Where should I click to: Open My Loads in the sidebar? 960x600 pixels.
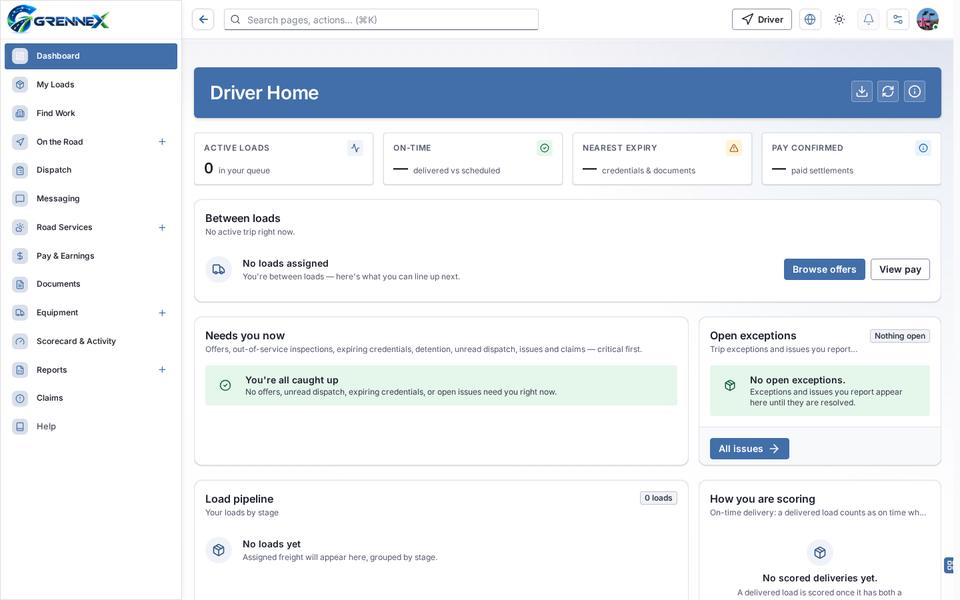coord(91,84)
